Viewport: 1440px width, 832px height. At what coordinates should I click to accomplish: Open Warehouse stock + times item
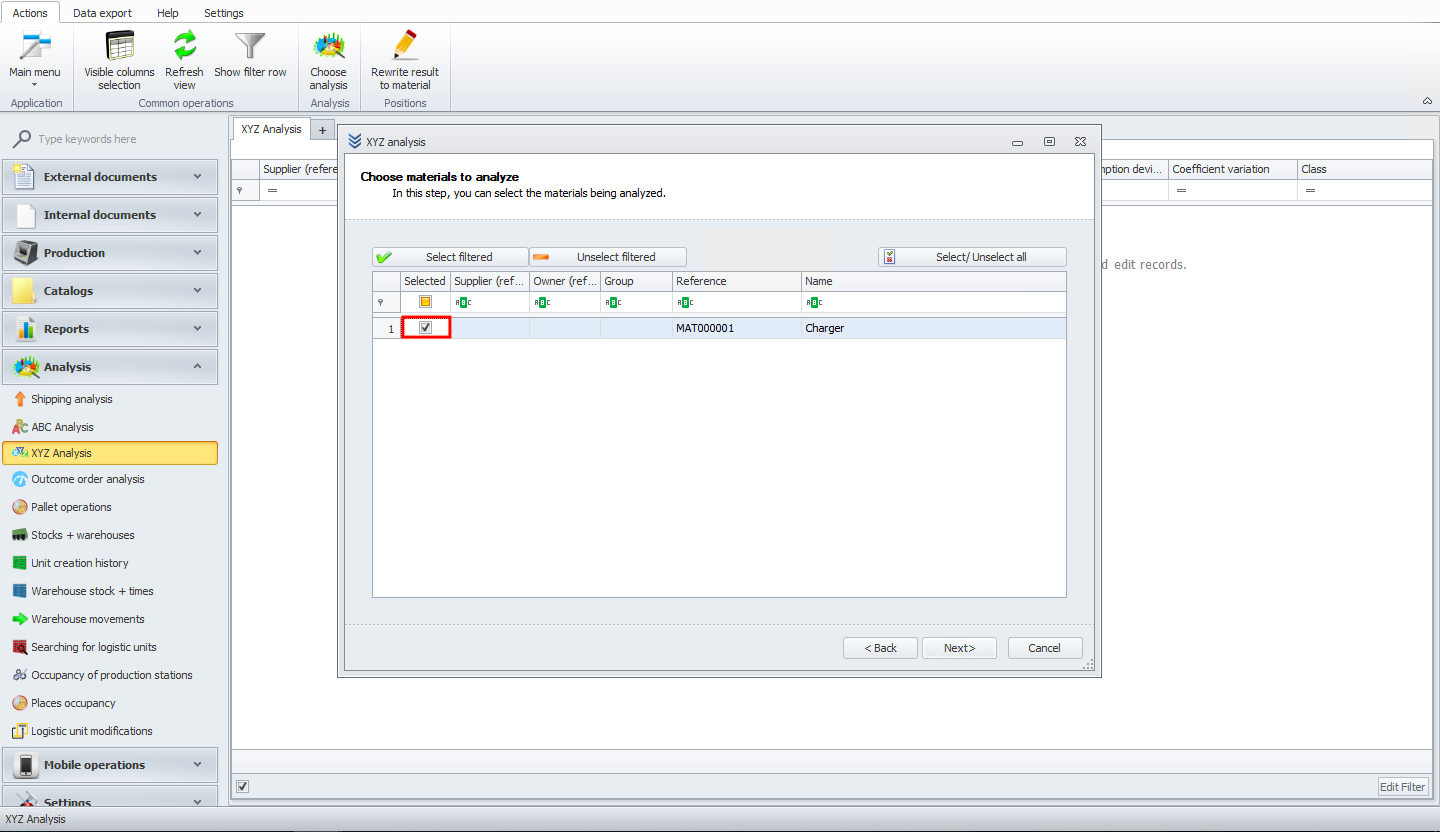(x=92, y=591)
